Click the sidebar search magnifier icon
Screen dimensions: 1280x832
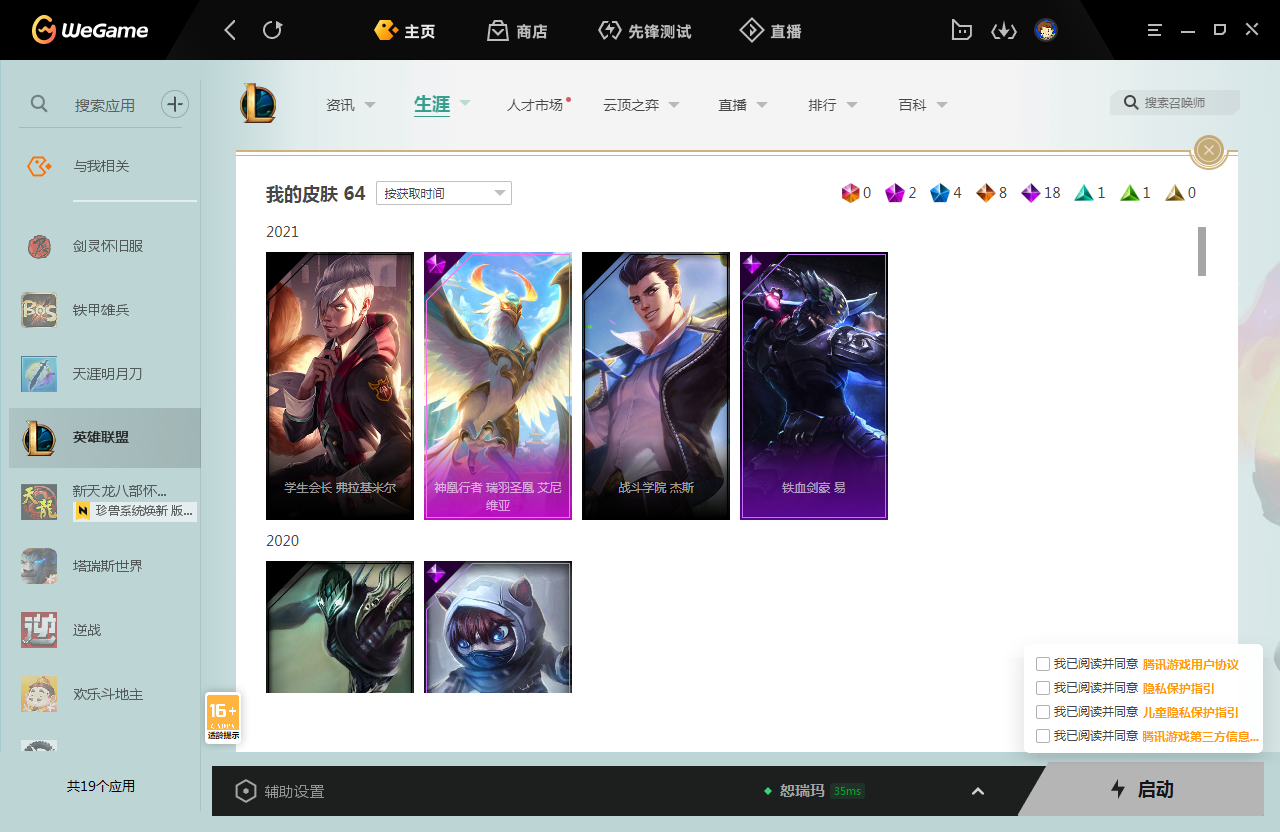click(x=39, y=103)
